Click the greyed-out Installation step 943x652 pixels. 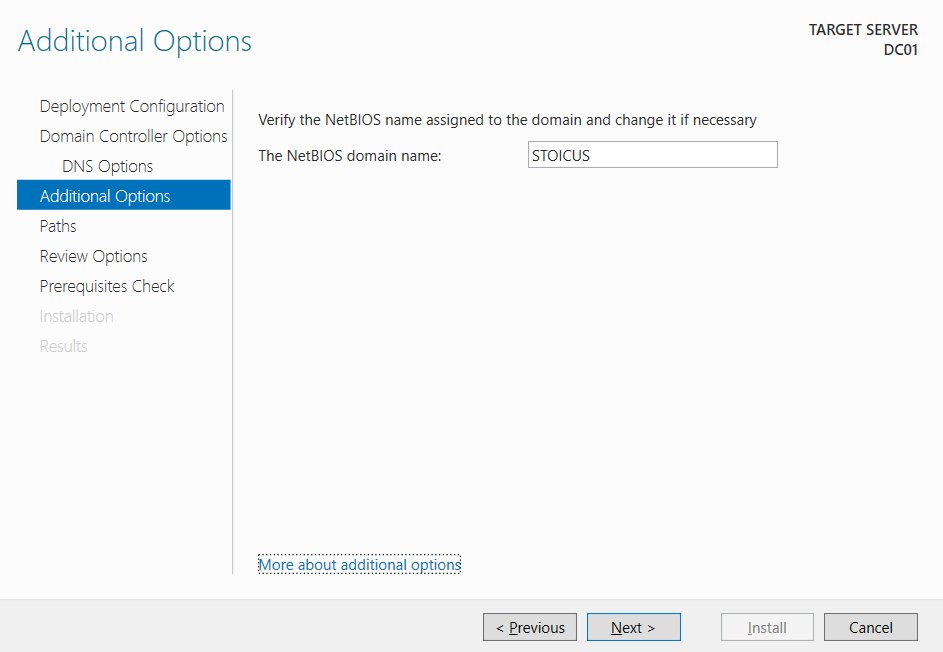(76, 316)
